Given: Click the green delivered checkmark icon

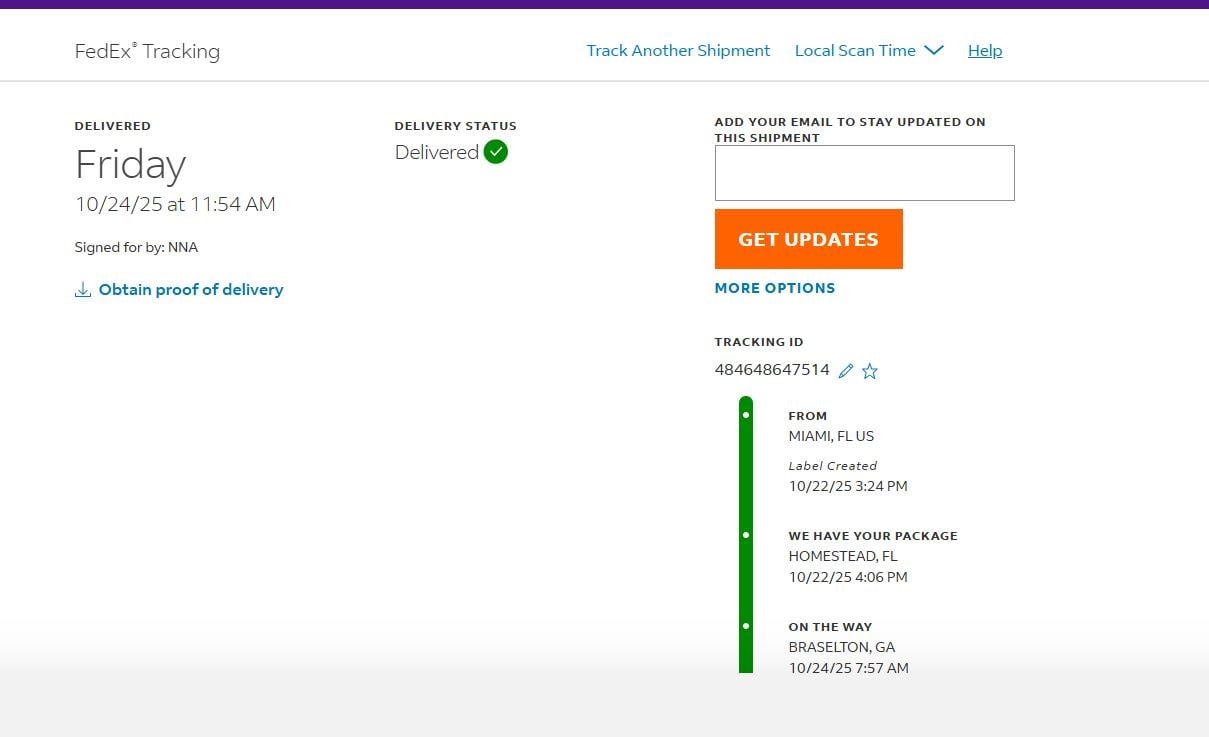Looking at the screenshot, I should pyautogui.click(x=496, y=152).
